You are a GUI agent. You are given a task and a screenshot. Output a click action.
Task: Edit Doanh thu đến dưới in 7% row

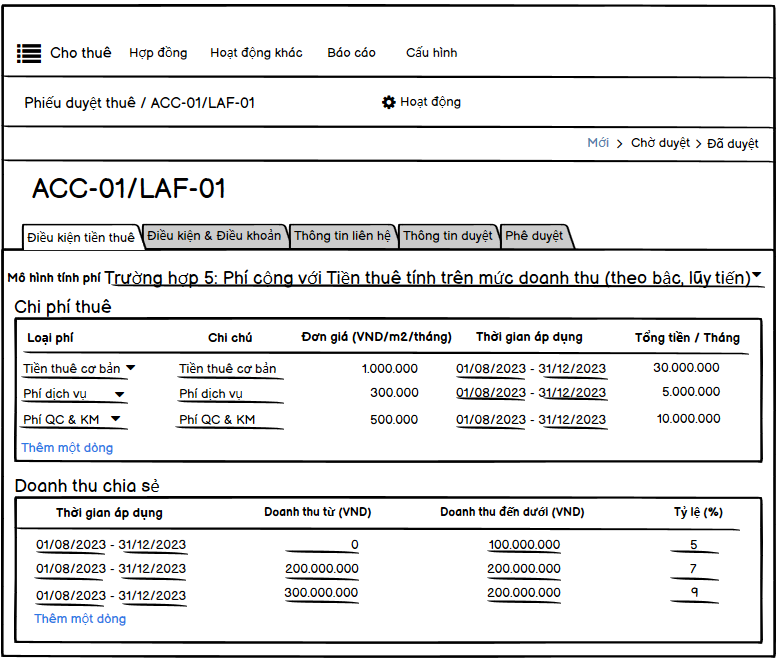524,569
